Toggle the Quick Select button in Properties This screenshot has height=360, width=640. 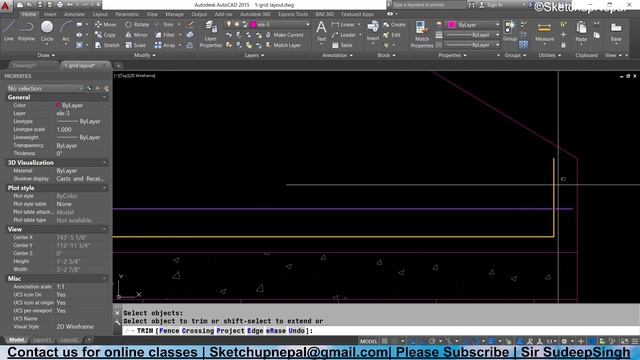[x=106, y=88]
